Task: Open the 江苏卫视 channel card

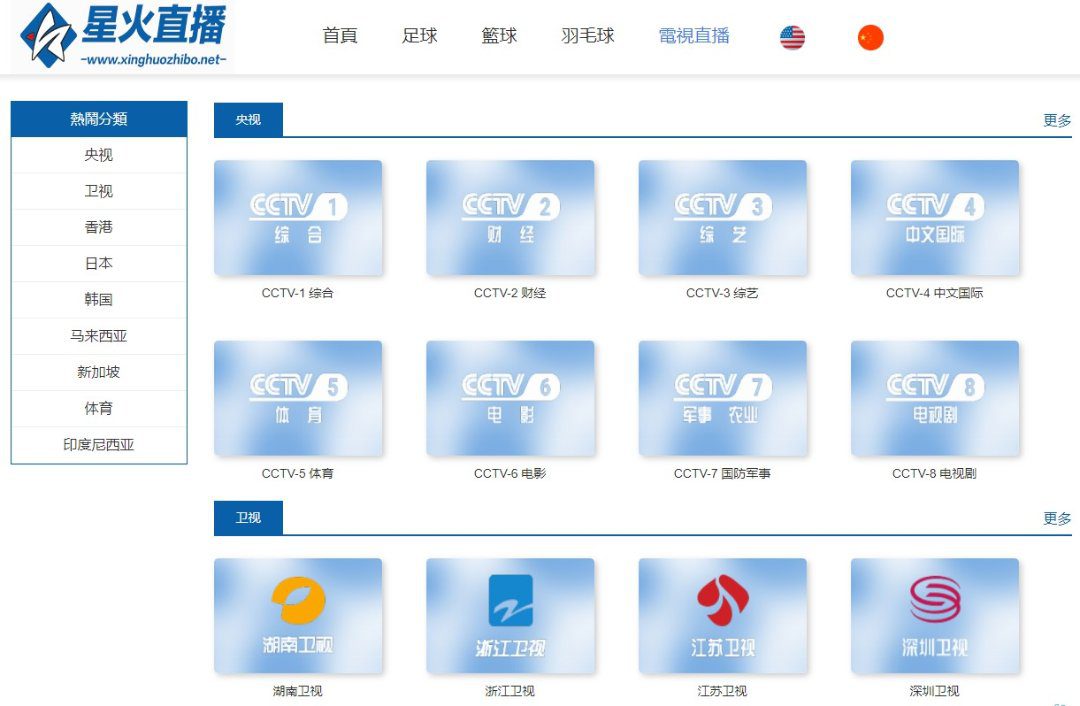Action: coord(722,614)
